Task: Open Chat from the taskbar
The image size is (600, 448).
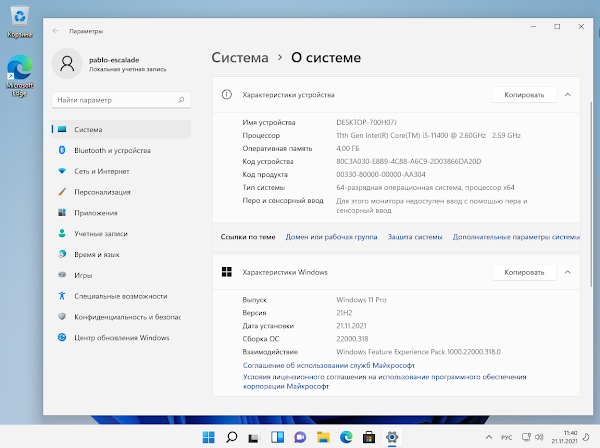Action: [x=300, y=437]
